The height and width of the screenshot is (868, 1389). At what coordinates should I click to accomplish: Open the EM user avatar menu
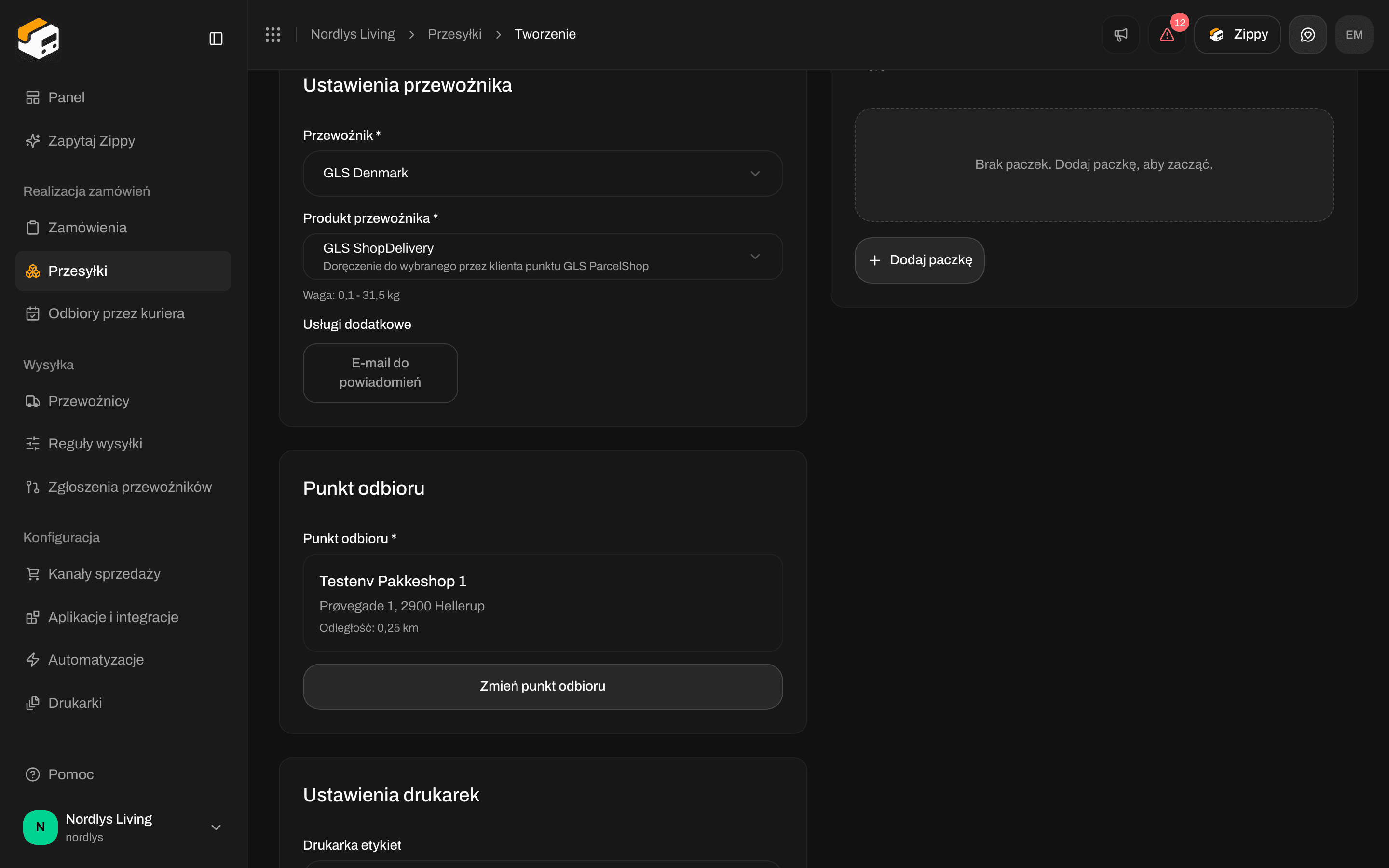pyautogui.click(x=1354, y=34)
